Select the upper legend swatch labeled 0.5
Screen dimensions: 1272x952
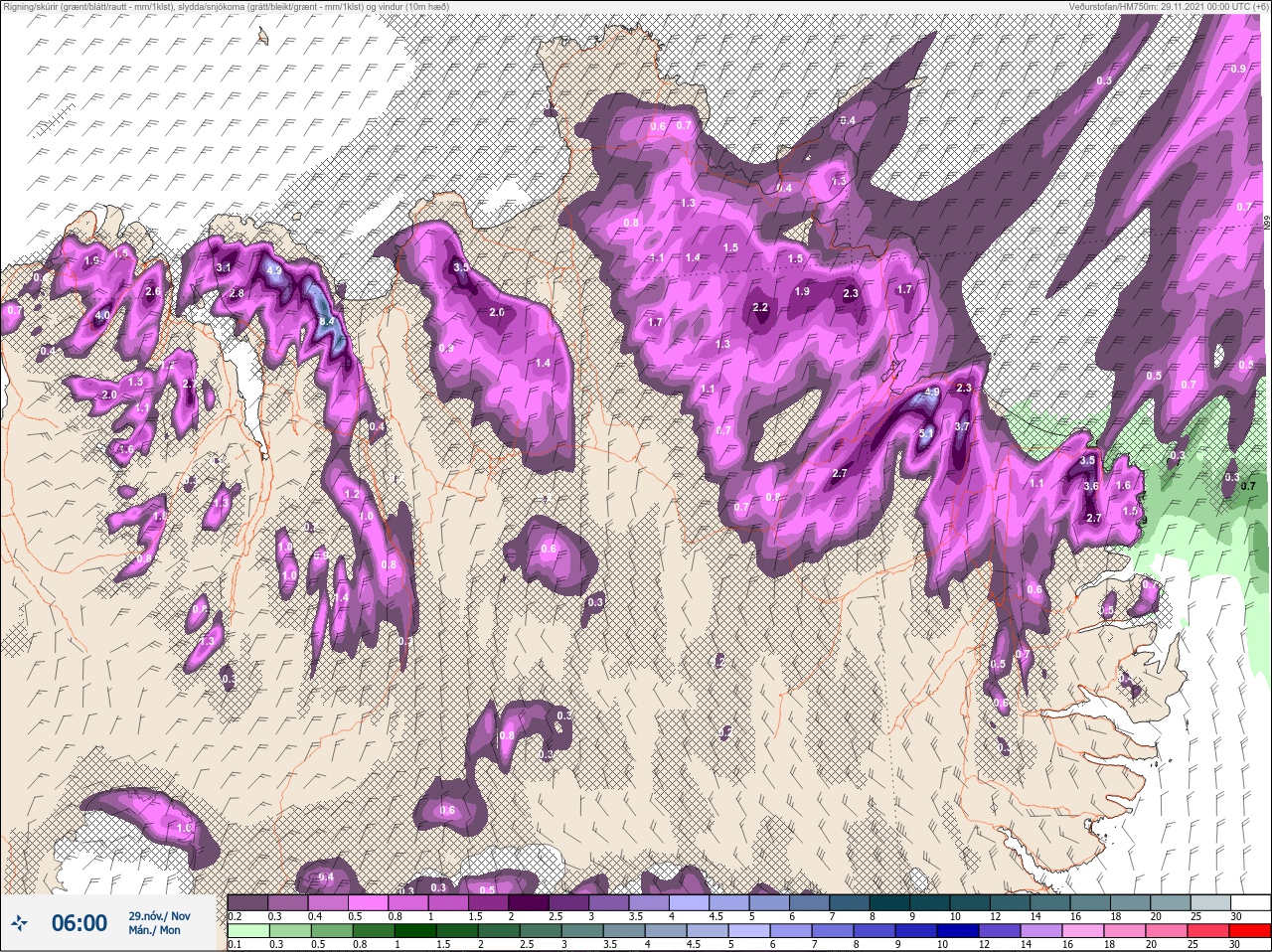(x=369, y=902)
